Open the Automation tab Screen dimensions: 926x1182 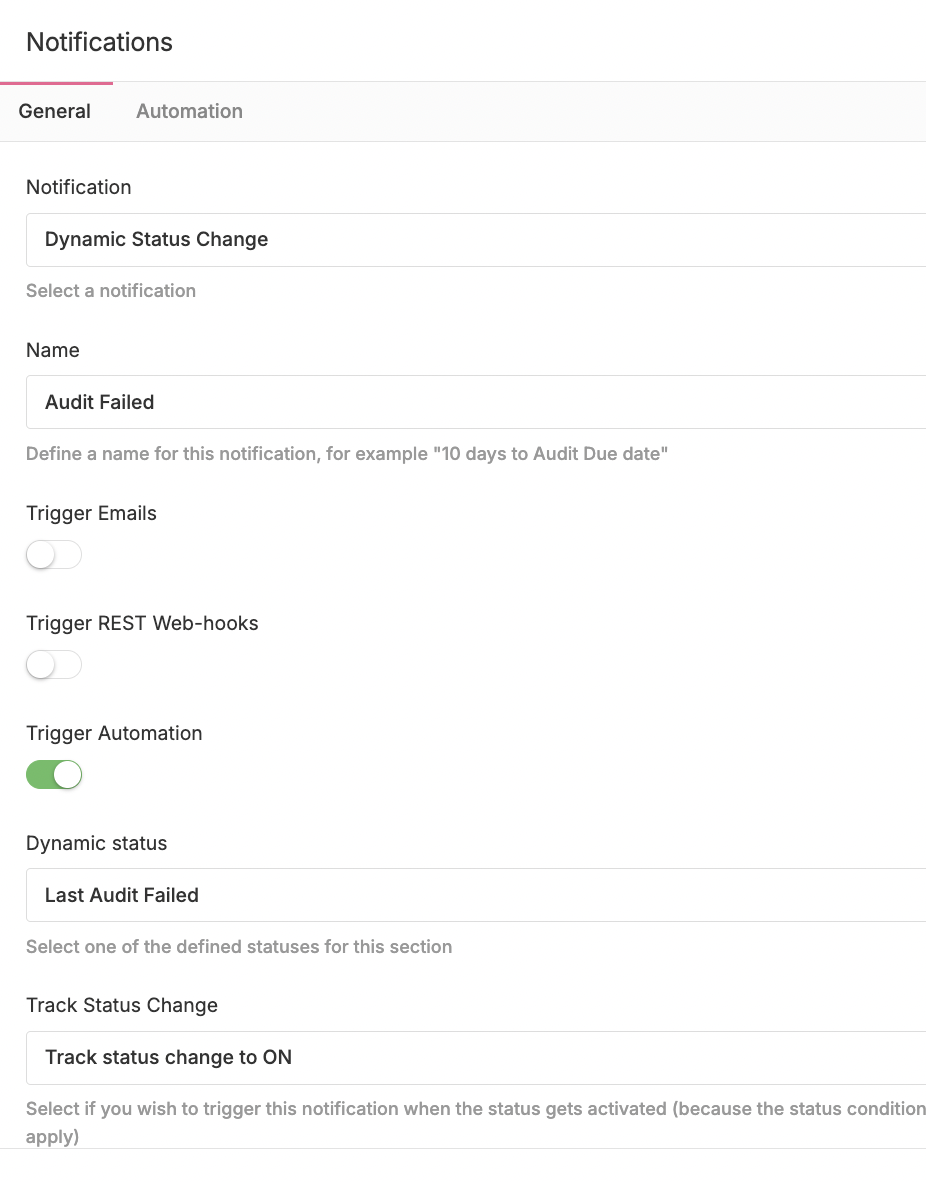(189, 111)
